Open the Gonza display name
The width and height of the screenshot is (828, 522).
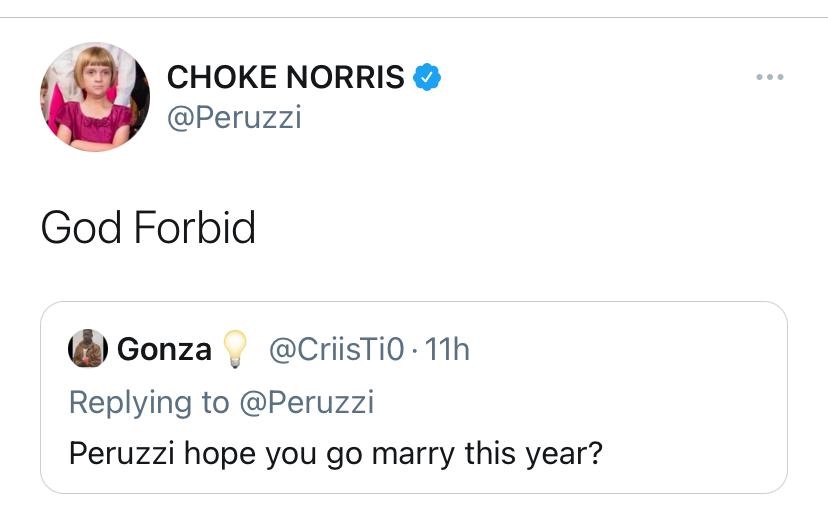164,349
